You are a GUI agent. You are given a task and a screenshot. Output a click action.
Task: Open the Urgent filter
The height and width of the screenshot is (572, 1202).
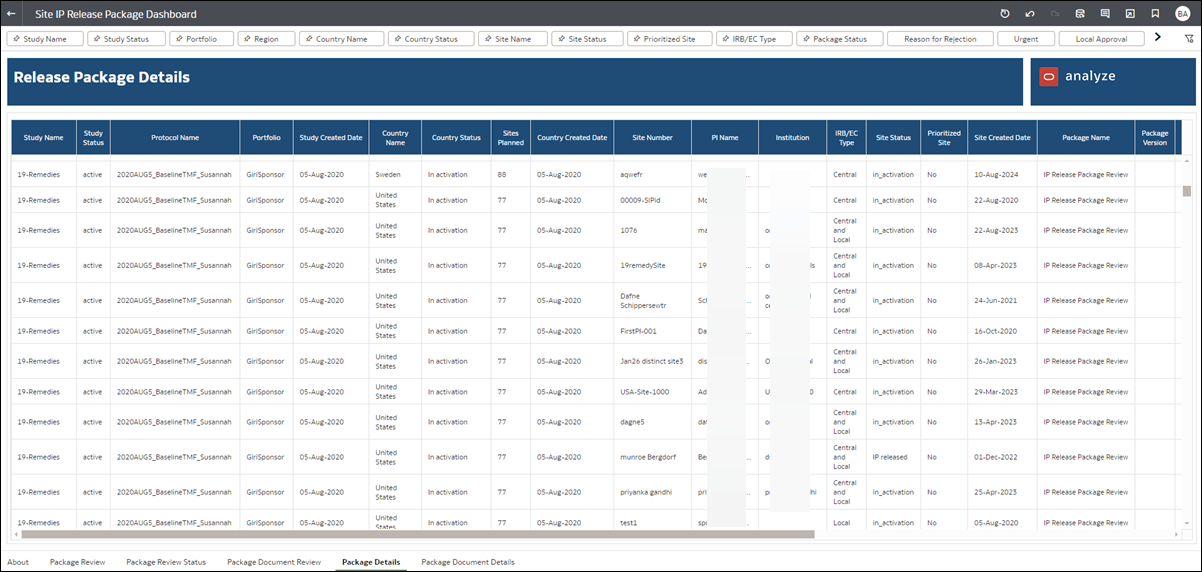pos(1026,39)
